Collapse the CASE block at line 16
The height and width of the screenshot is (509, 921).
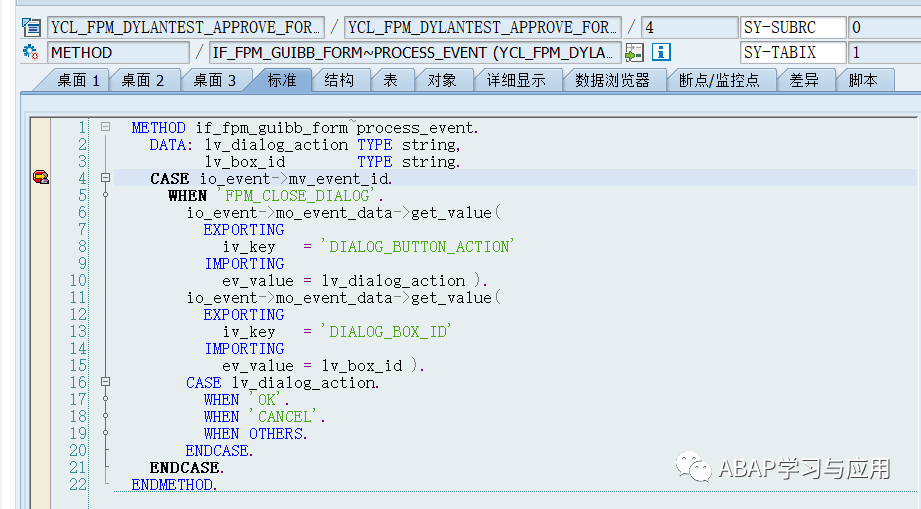pos(105,382)
